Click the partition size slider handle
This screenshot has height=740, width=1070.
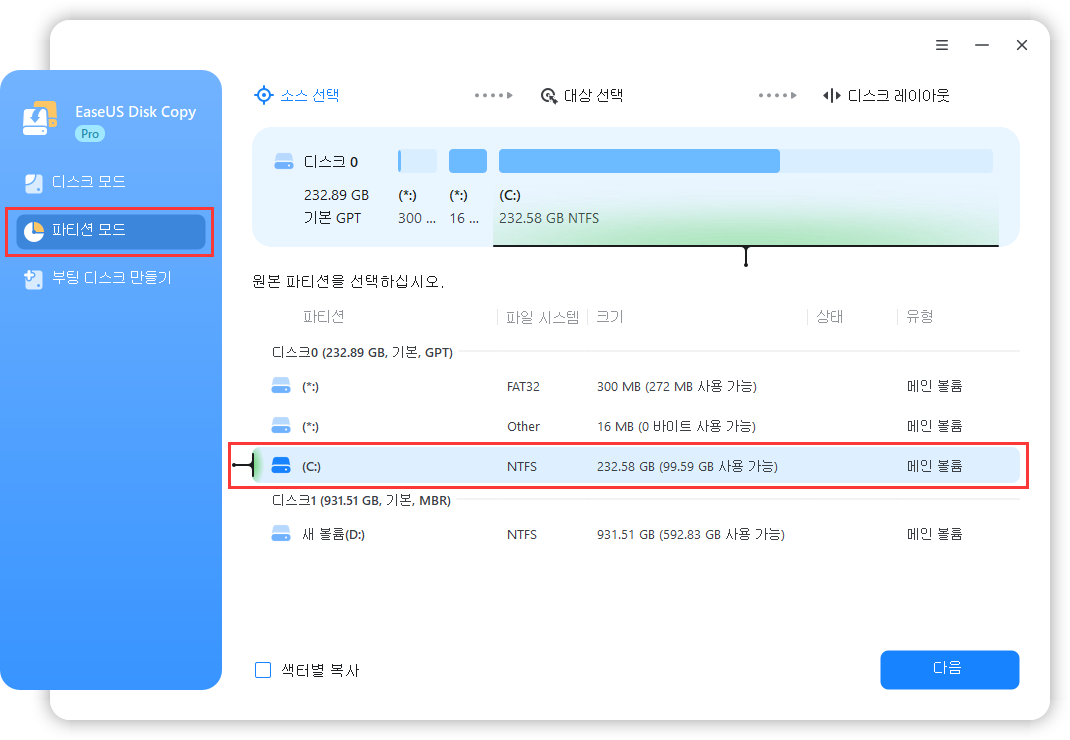pos(745,256)
